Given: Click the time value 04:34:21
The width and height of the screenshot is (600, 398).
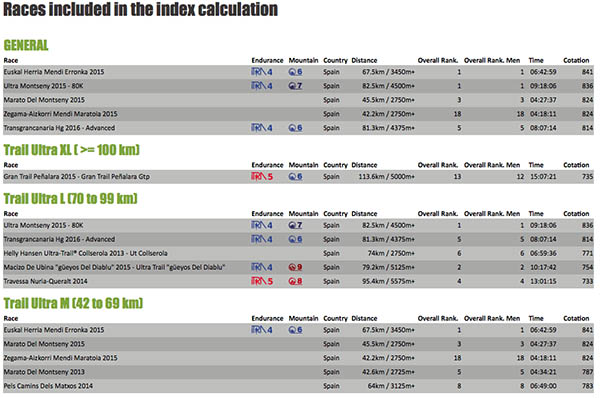Looking at the screenshot, I should [x=543, y=372].
